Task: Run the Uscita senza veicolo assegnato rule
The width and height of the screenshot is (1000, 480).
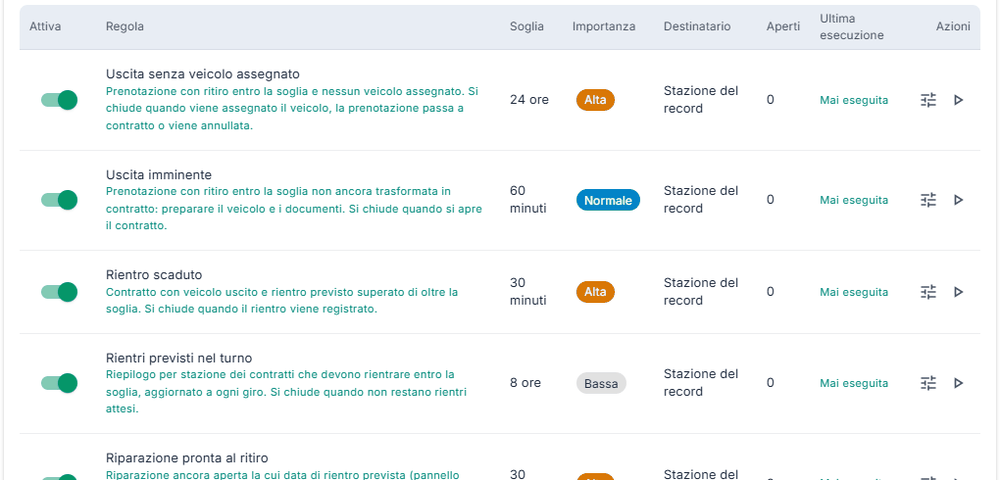Action: 958,100
